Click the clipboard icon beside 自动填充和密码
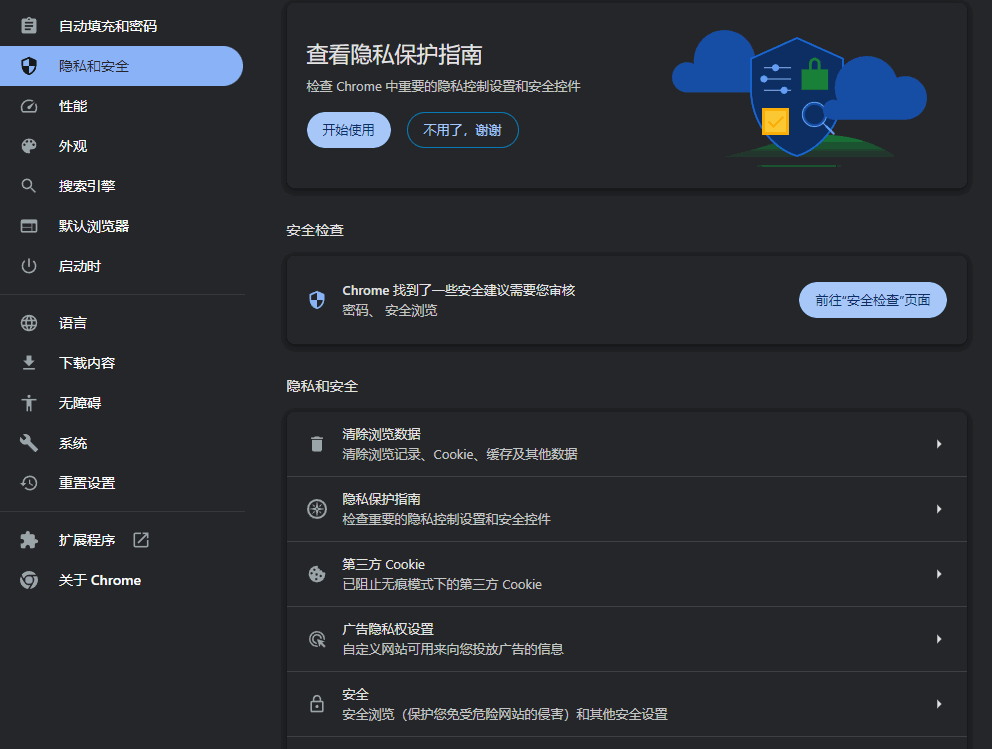The width and height of the screenshot is (992, 749). (x=29, y=26)
